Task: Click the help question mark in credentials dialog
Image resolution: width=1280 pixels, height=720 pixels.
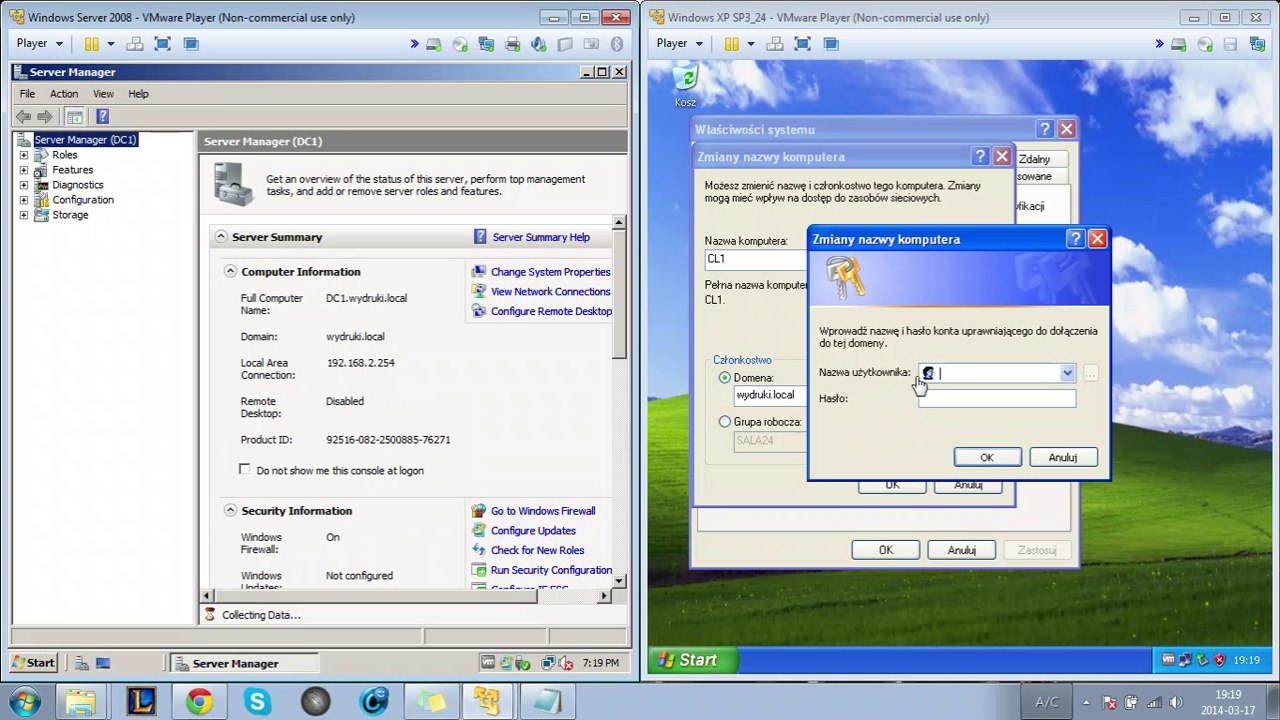Action: pos(1075,239)
